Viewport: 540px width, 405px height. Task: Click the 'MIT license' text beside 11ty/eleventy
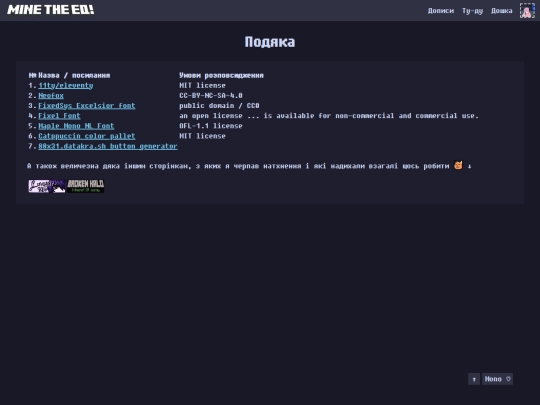tap(202, 85)
